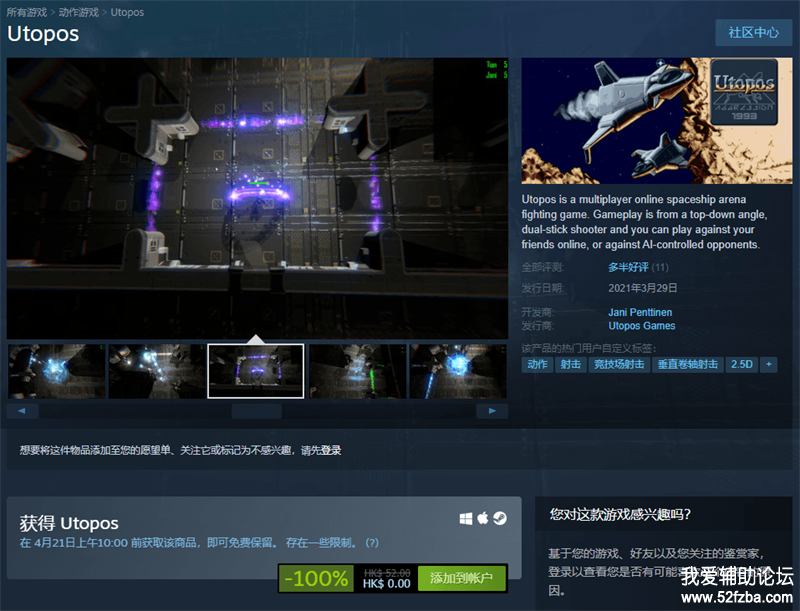Click the SteamOS platform icon
This screenshot has width=800, height=611.
[x=500, y=519]
